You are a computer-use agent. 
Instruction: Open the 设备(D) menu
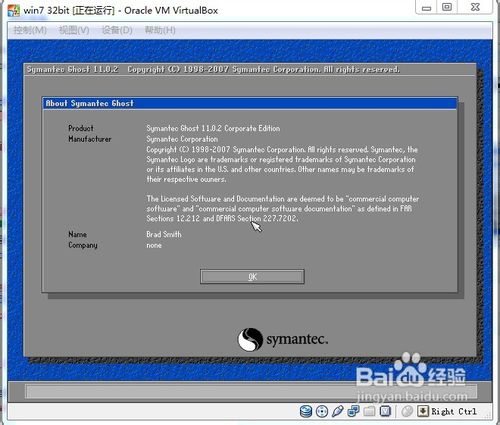pos(117,30)
